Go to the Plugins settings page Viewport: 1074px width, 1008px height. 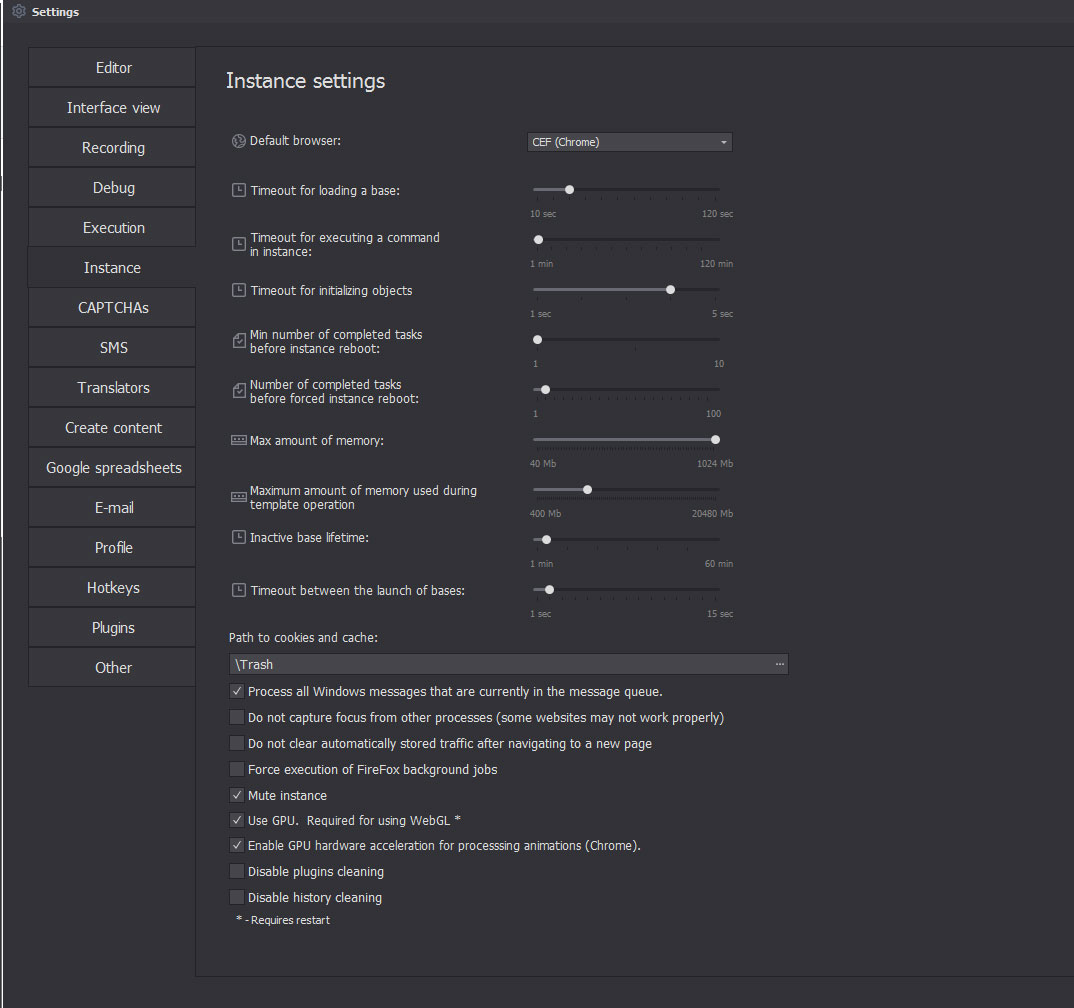[113, 627]
